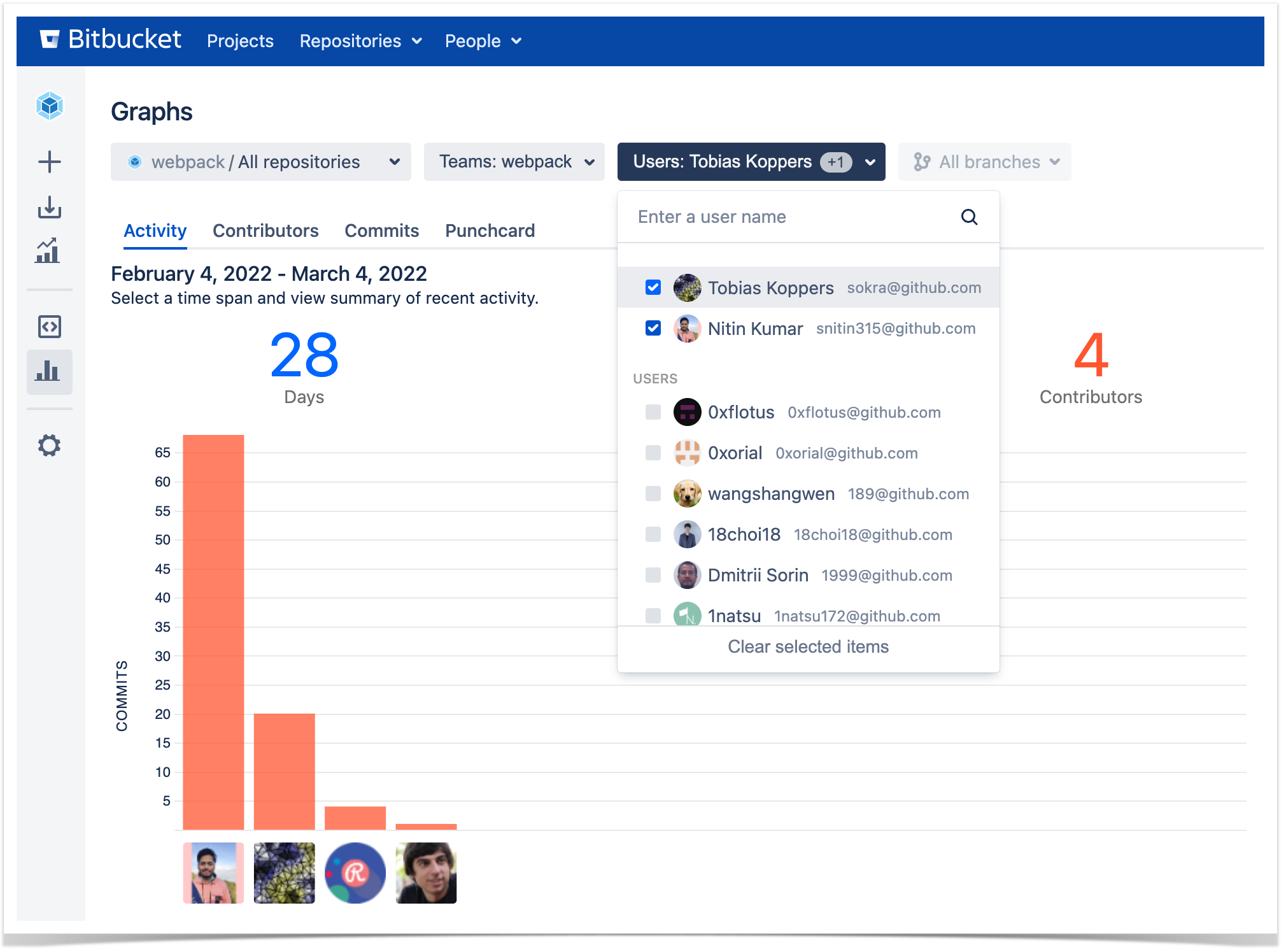
Task: Open the webpack project cube icon in sidebar
Action: pos(50,106)
